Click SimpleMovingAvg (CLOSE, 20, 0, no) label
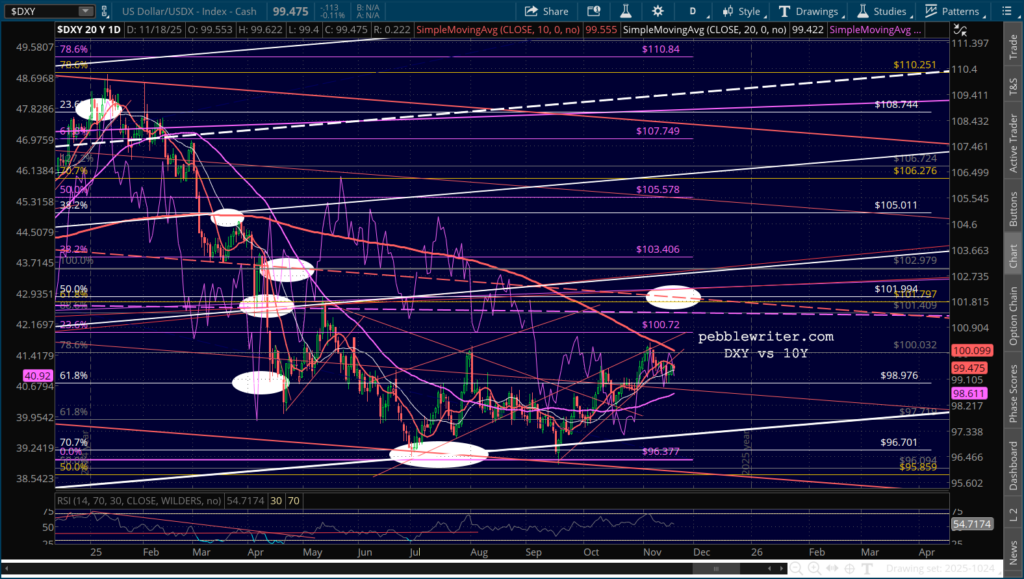Image resolution: width=1024 pixels, height=579 pixels. click(704, 30)
